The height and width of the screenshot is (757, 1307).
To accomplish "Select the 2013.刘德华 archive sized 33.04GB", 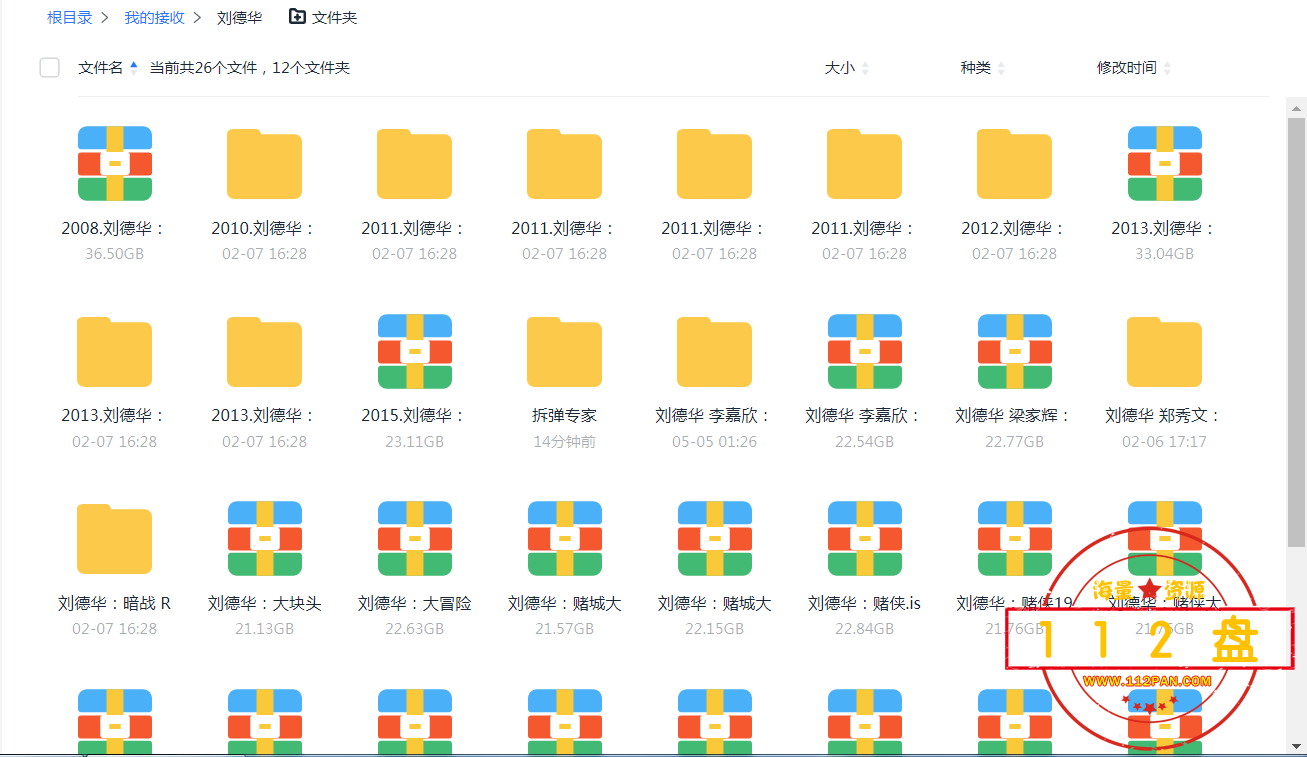I will click(x=1164, y=164).
